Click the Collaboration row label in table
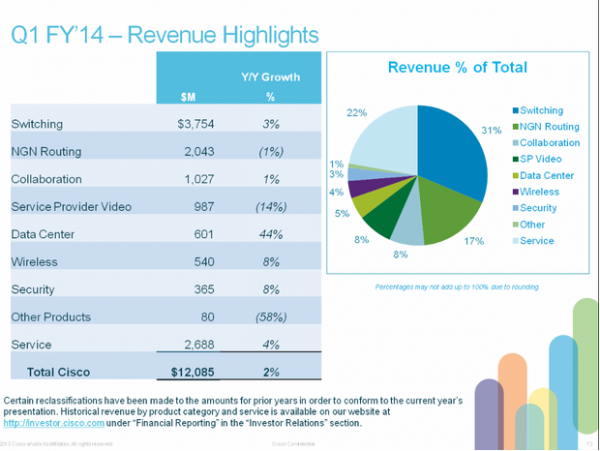600x451 pixels. (x=46, y=179)
